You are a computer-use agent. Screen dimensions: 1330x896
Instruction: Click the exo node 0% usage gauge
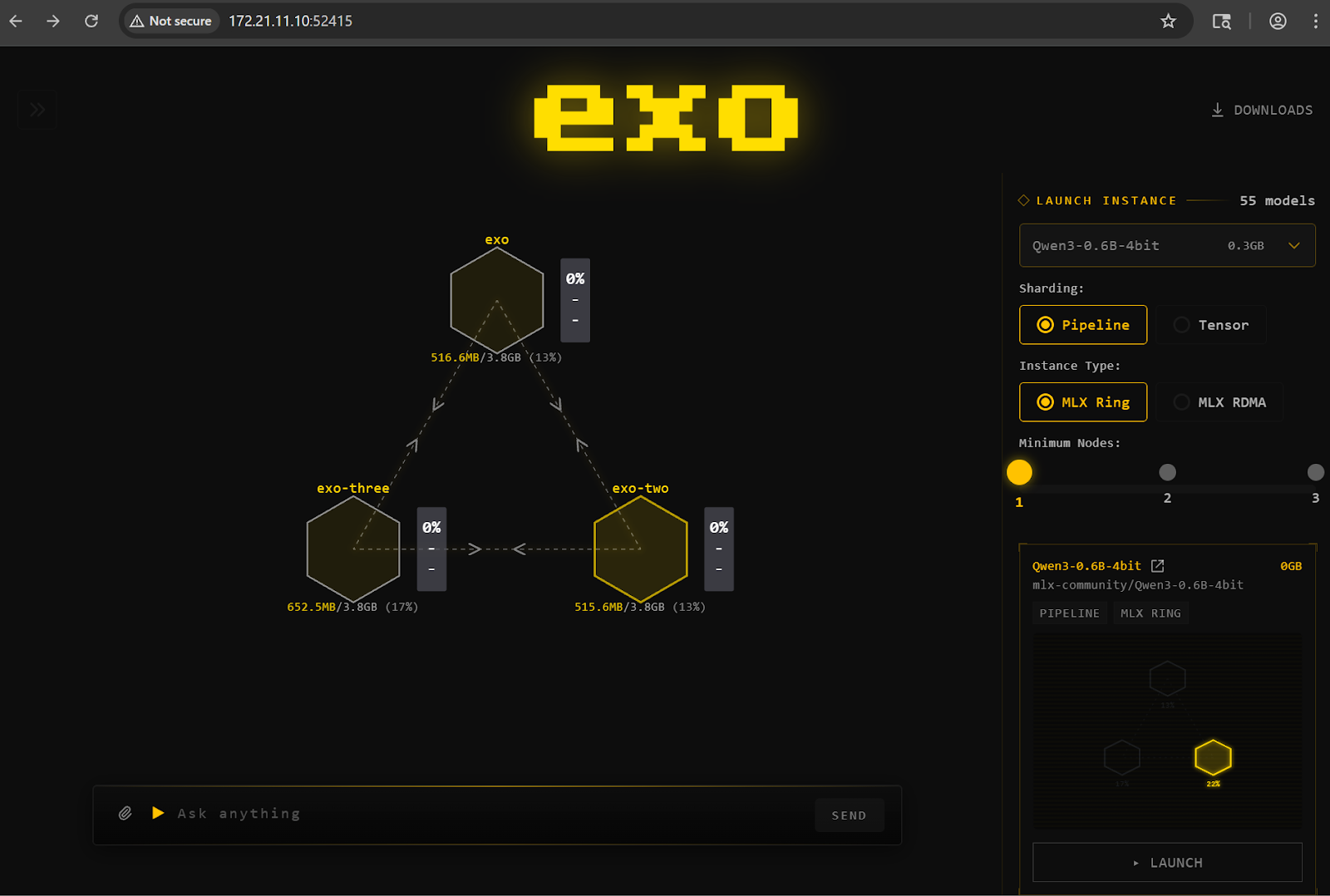click(575, 300)
